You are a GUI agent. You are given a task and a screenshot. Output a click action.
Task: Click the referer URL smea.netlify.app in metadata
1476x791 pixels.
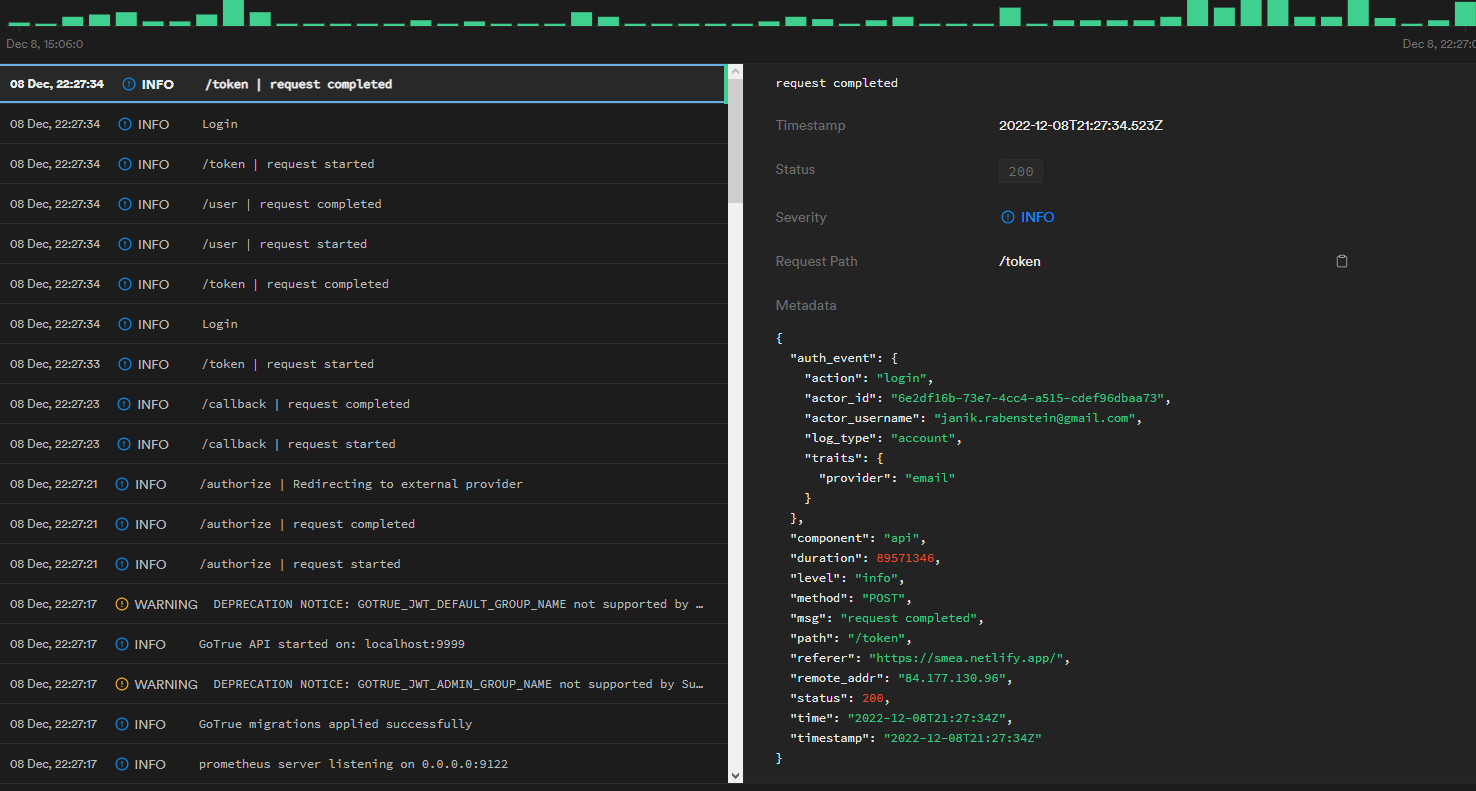click(969, 658)
